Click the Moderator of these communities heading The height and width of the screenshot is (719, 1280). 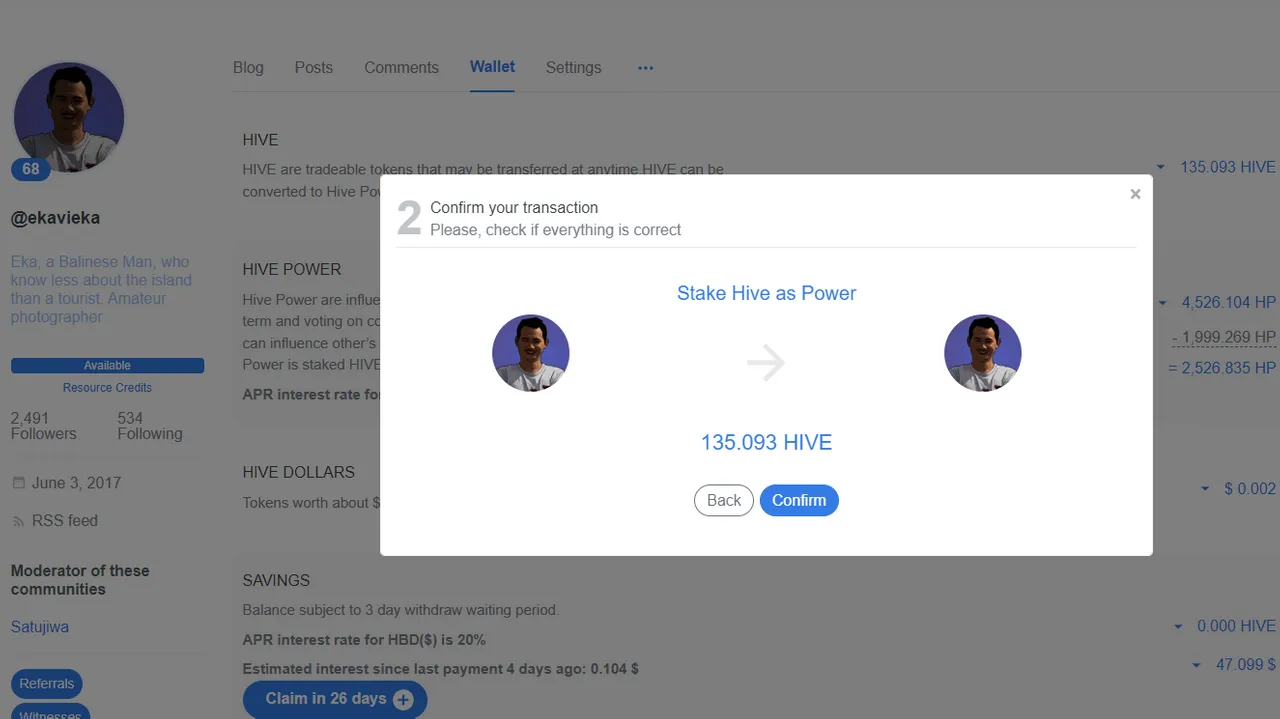80,580
